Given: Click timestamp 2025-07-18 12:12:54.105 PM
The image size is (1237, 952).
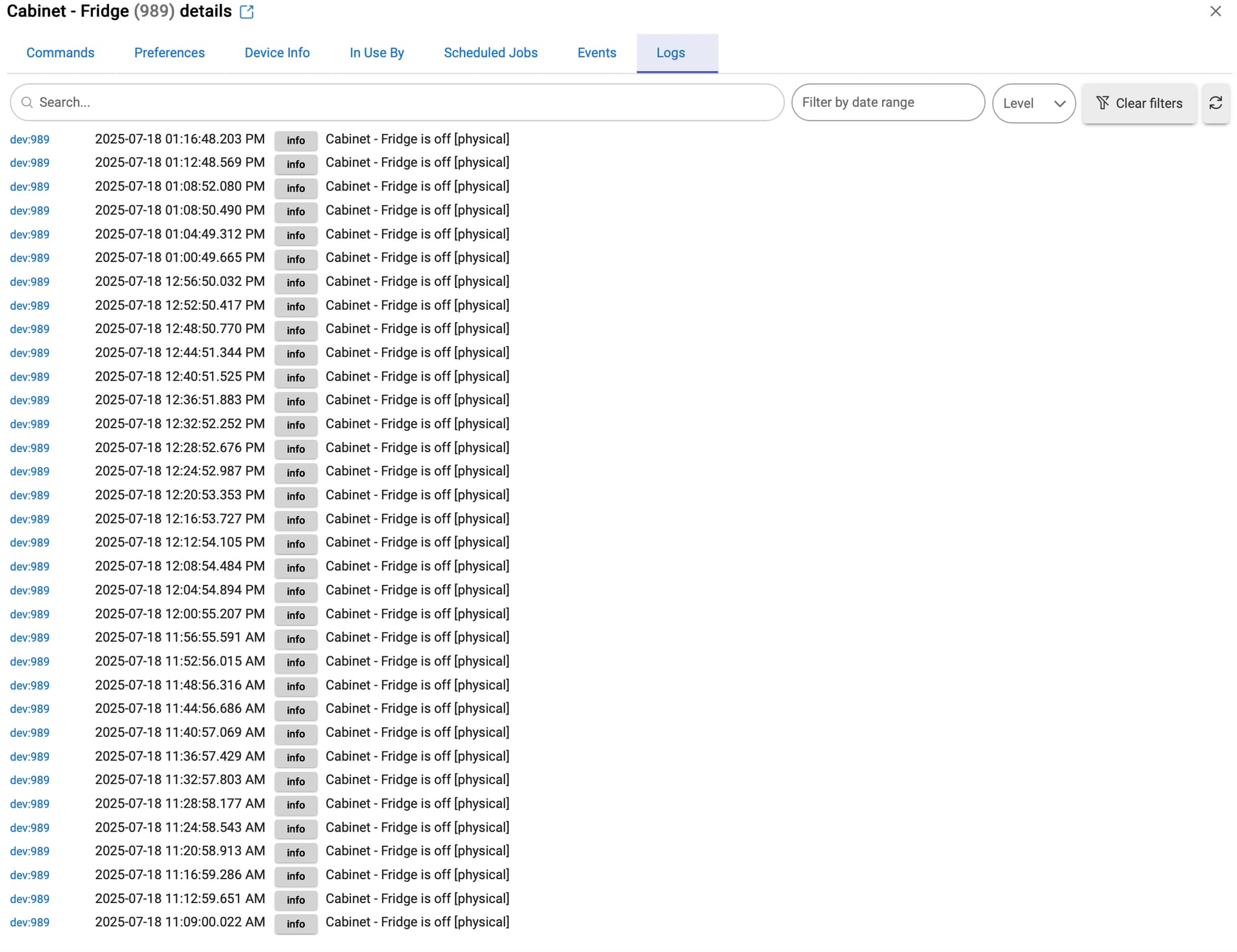Looking at the screenshot, I should click(x=180, y=542).
